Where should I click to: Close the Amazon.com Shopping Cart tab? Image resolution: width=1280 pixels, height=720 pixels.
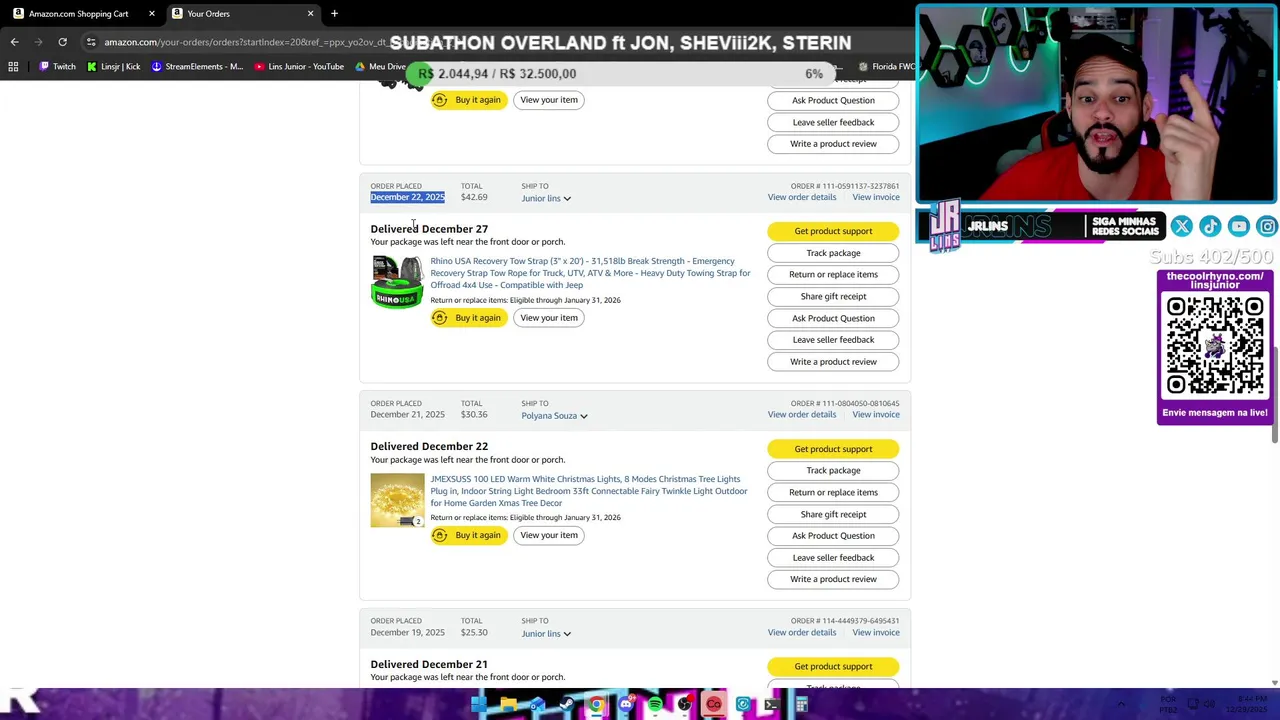pos(152,14)
